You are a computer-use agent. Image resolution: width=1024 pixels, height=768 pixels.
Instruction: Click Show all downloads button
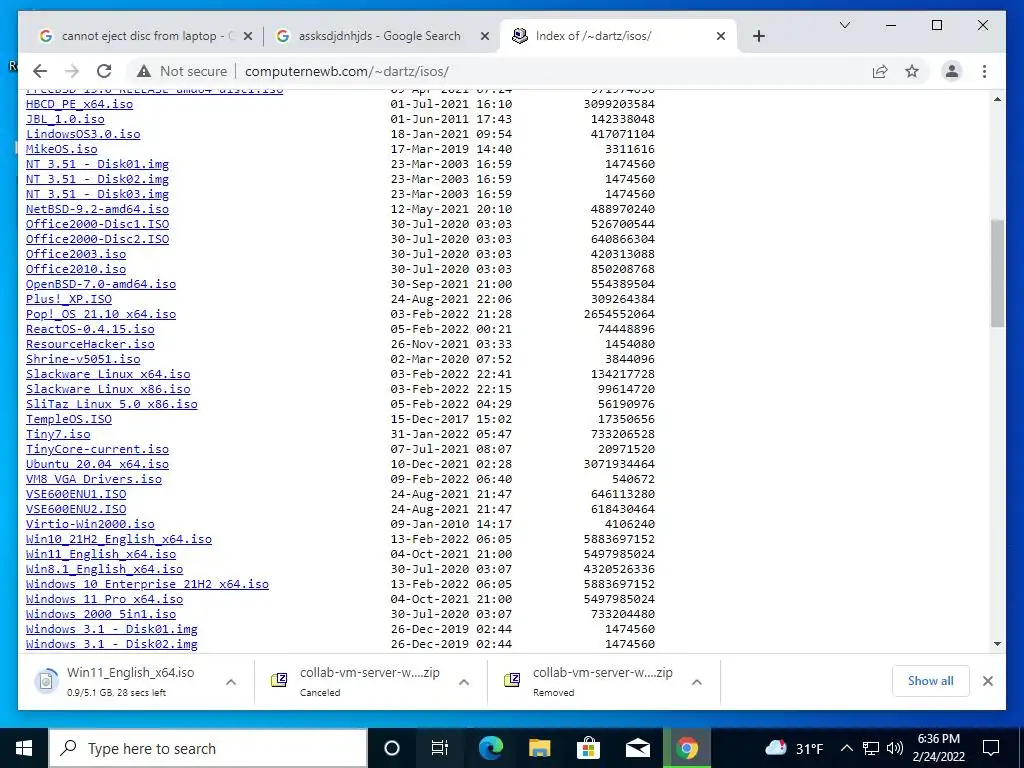point(930,680)
